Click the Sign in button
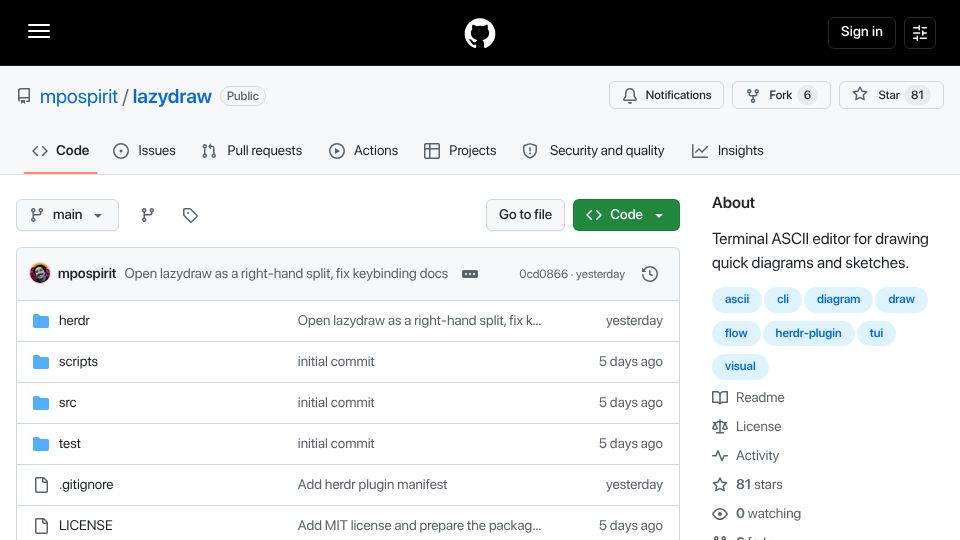960x540 pixels. click(x=861, y=32)
